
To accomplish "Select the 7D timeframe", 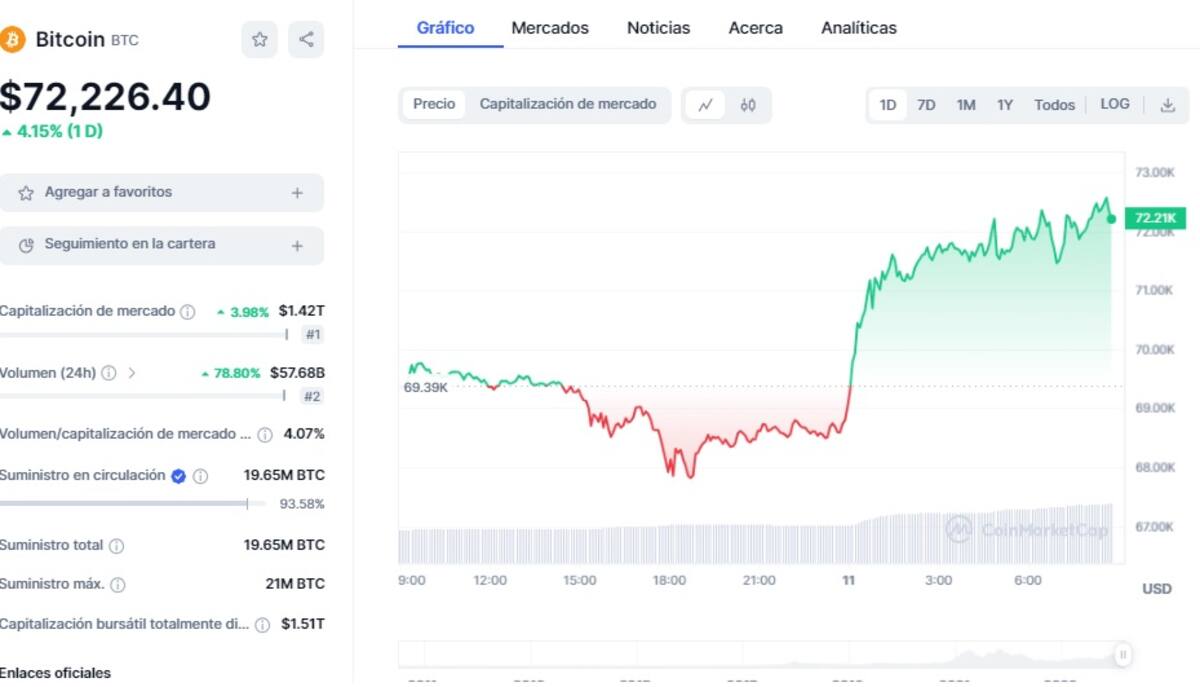I will (926, 104).
